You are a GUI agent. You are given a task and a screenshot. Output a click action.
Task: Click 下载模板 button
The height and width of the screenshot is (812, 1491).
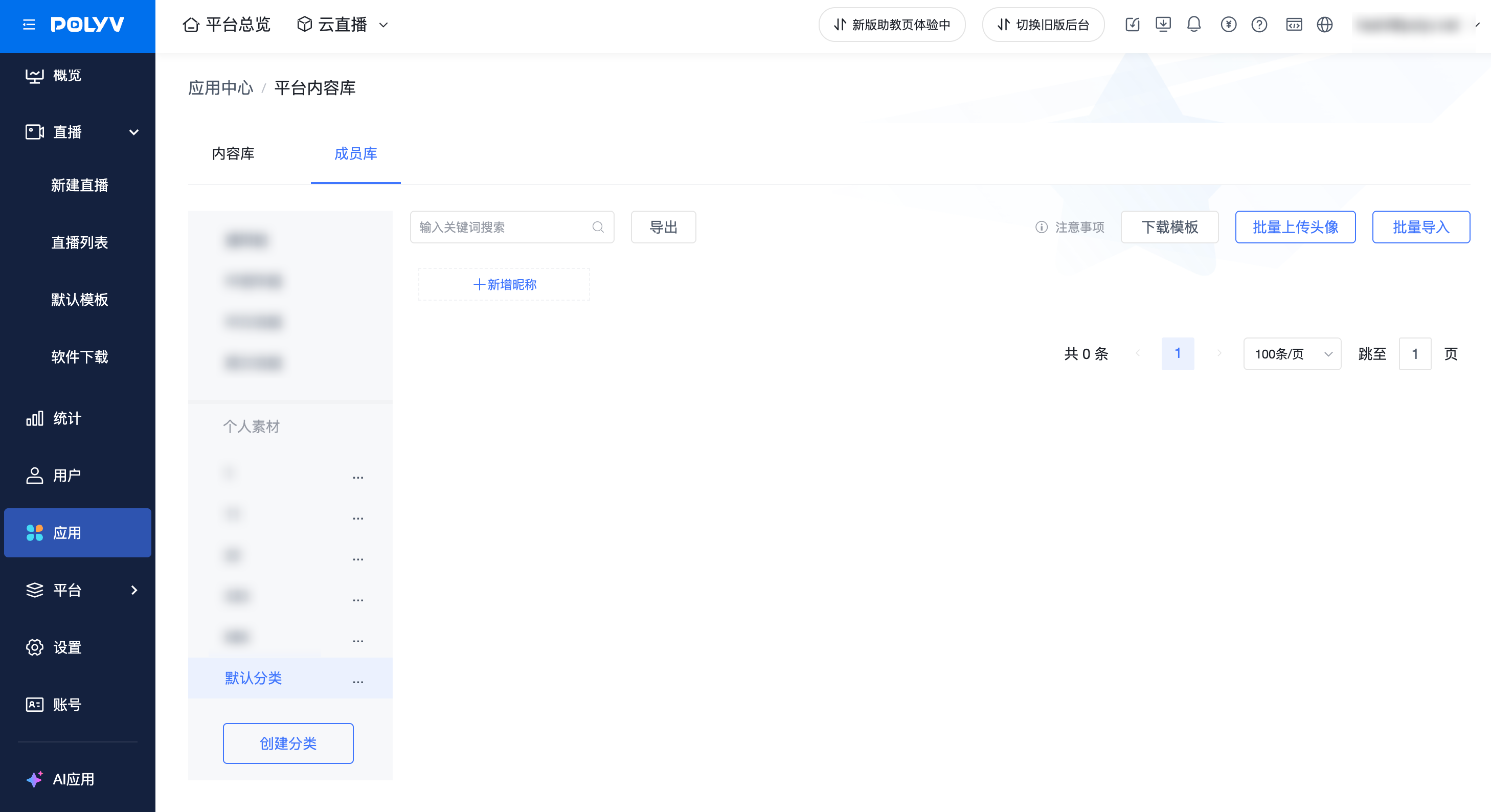[1170, 227]
